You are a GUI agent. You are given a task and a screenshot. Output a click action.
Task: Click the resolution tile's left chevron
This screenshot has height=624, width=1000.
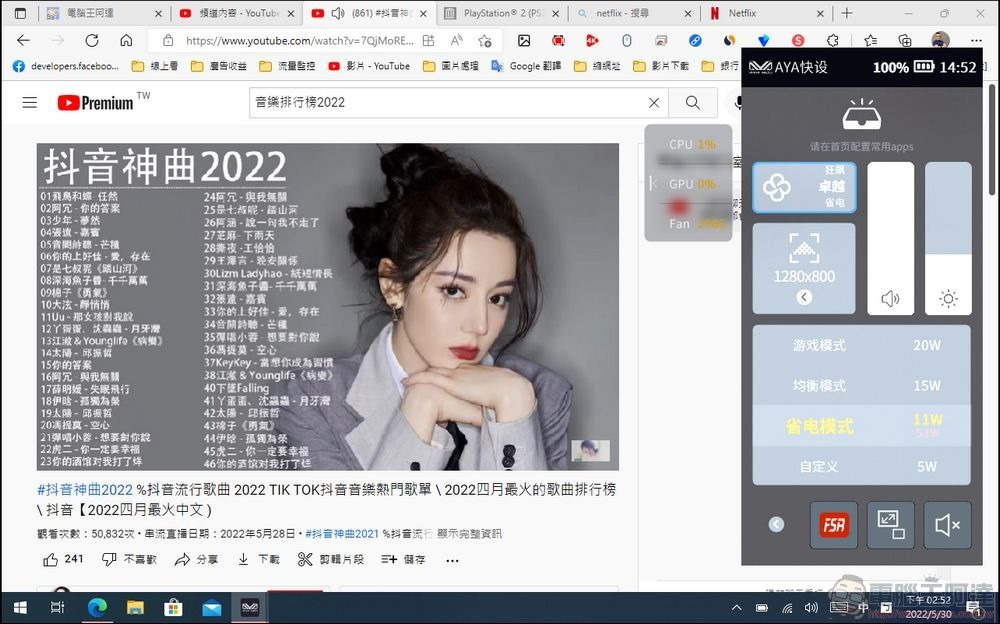[x=804, y=297]
